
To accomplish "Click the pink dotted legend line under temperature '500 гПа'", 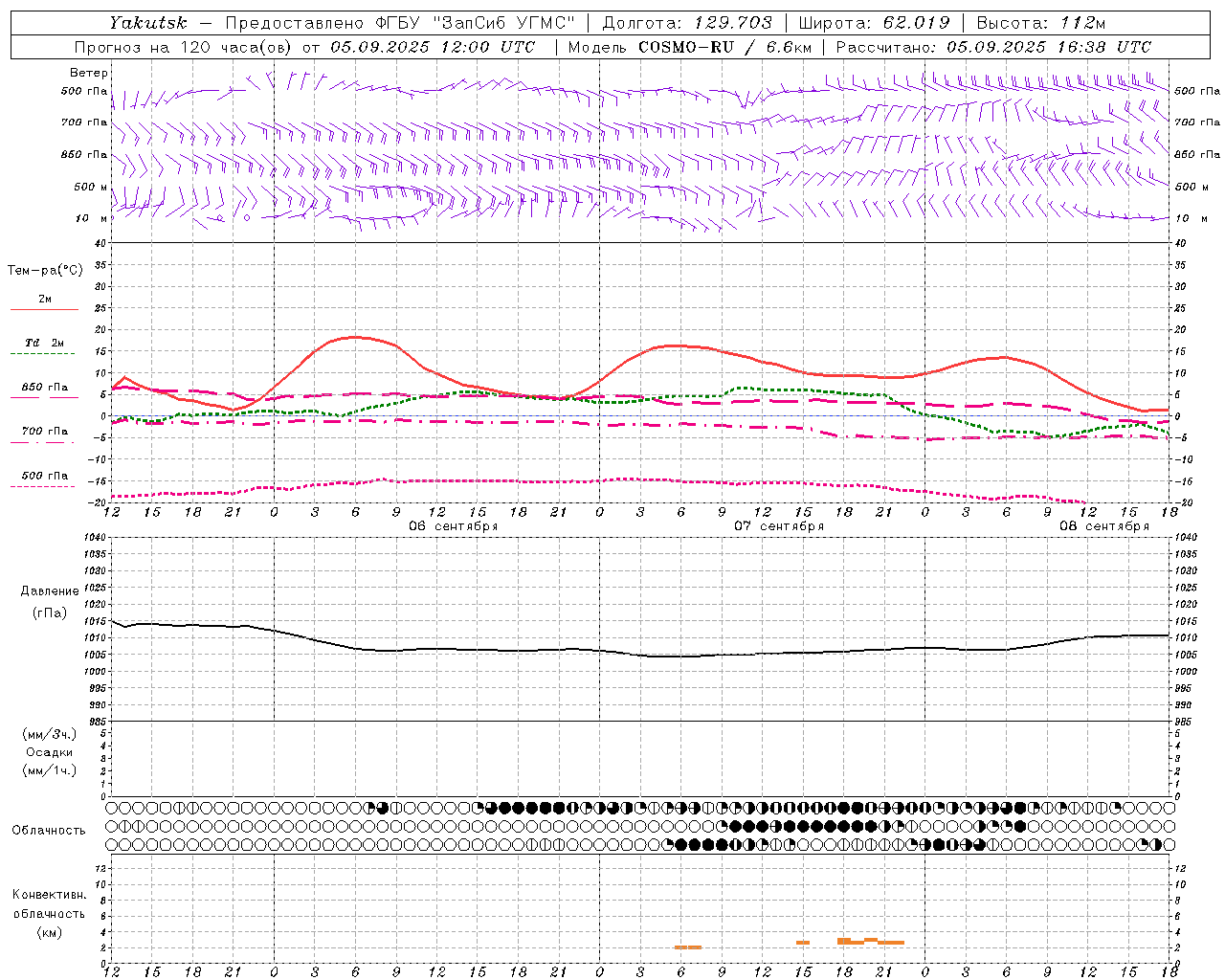I will coord(42,487).
